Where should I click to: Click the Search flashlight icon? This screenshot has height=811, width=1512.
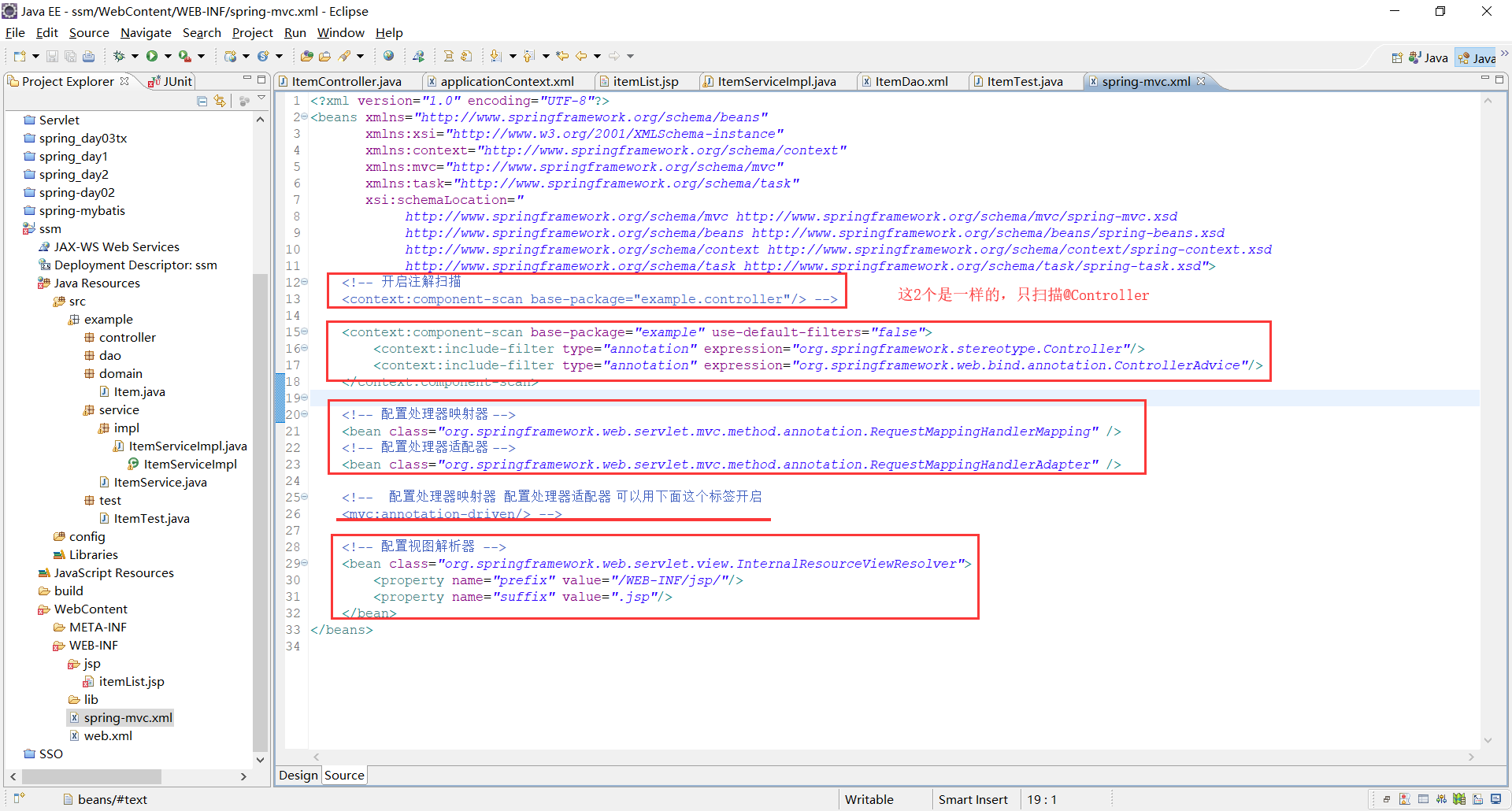(344, 56)
